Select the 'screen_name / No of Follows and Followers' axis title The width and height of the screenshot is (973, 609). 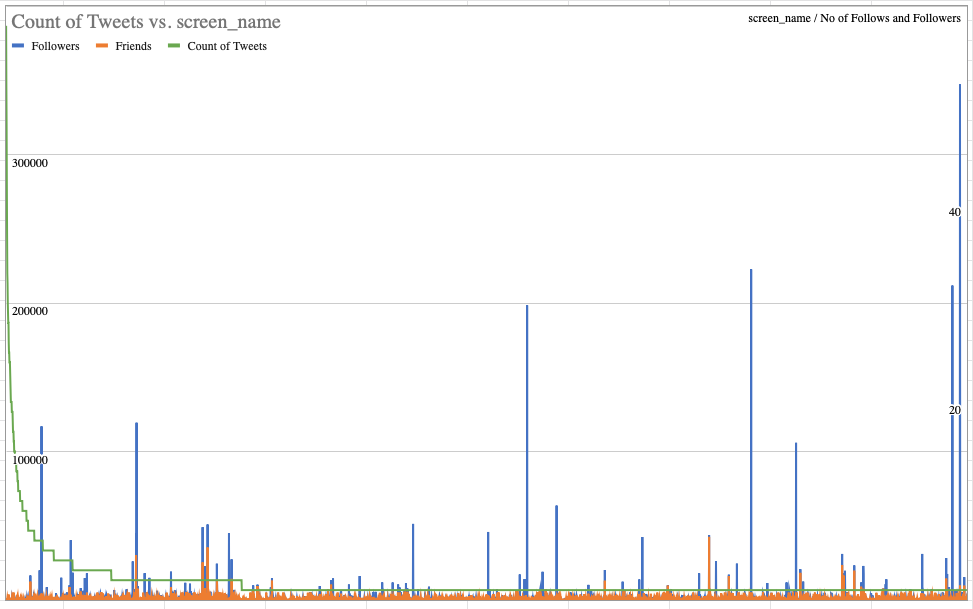coord(854,18)
